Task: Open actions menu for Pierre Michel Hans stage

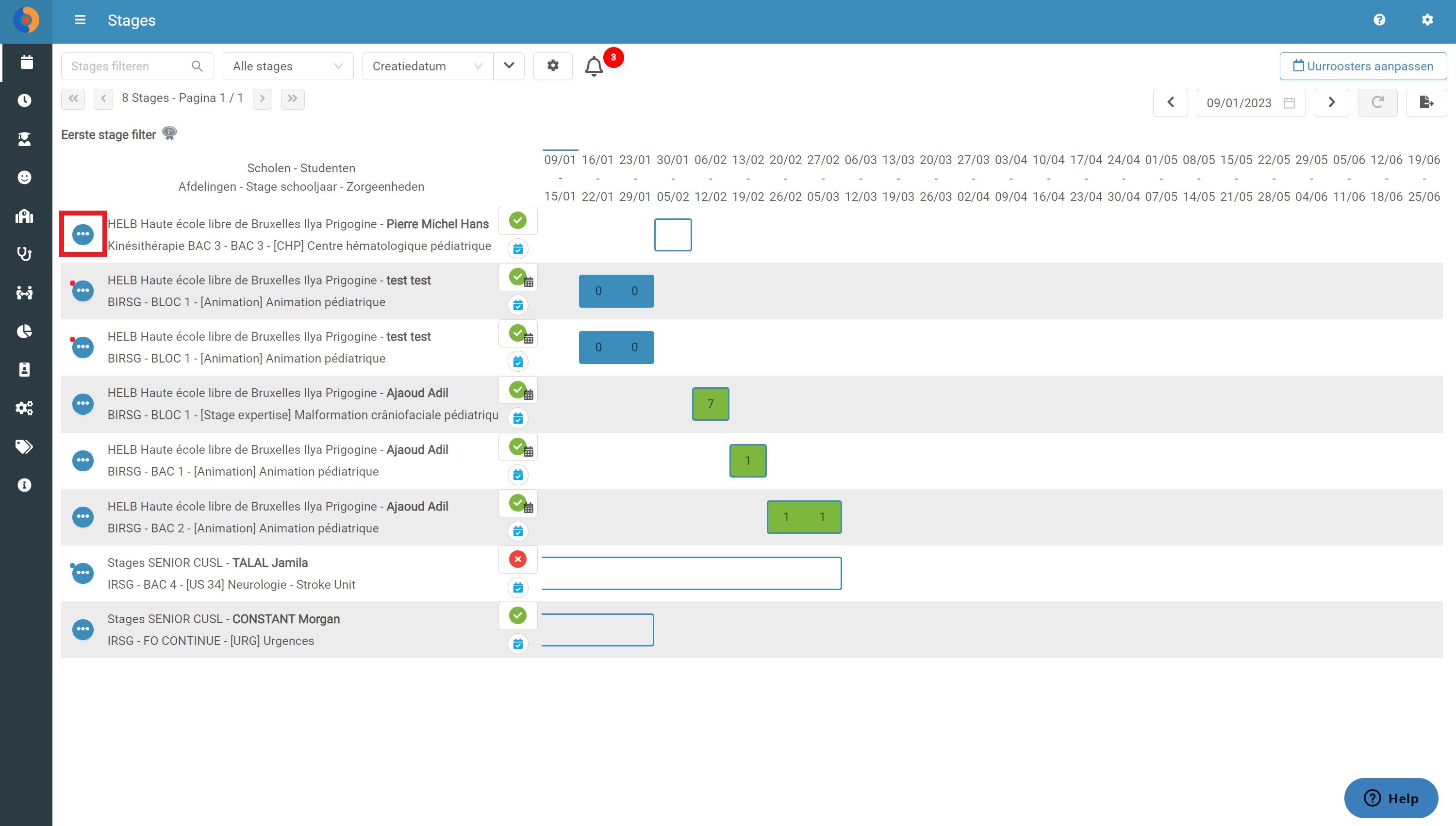Action: (83, 234)
